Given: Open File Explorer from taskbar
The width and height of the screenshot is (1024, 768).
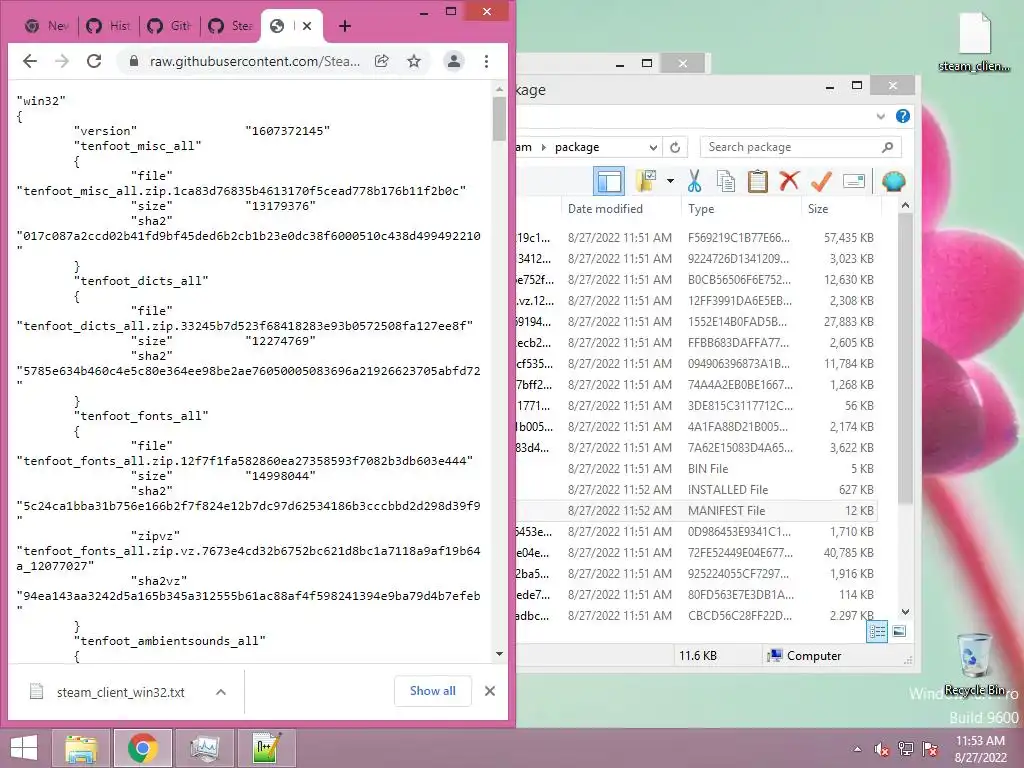Looking at the screenshot, I should [81, 748].
